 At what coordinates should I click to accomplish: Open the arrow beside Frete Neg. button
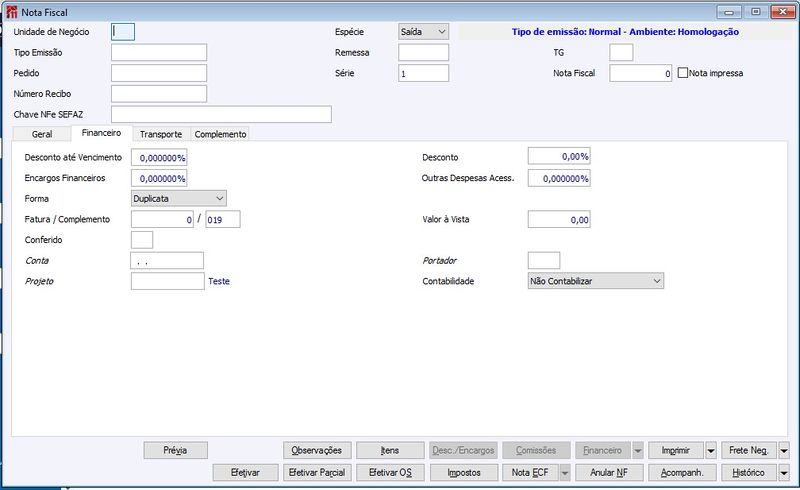[784, 451]
